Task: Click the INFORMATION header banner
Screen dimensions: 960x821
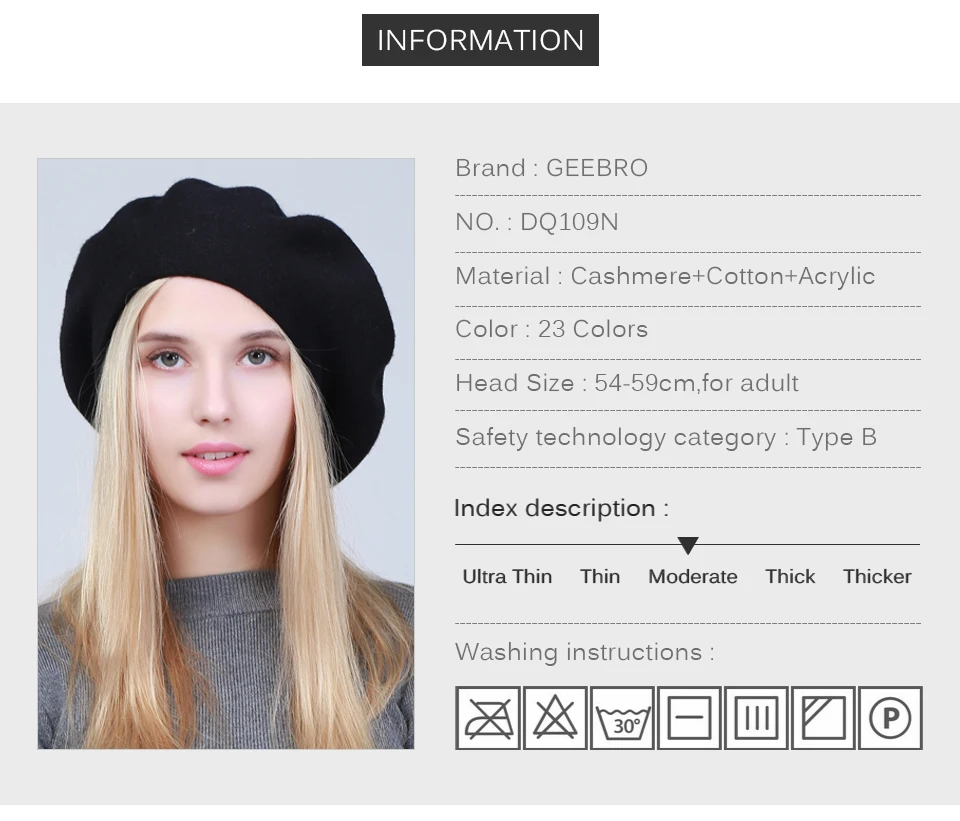Action: (x=481, y=40)
